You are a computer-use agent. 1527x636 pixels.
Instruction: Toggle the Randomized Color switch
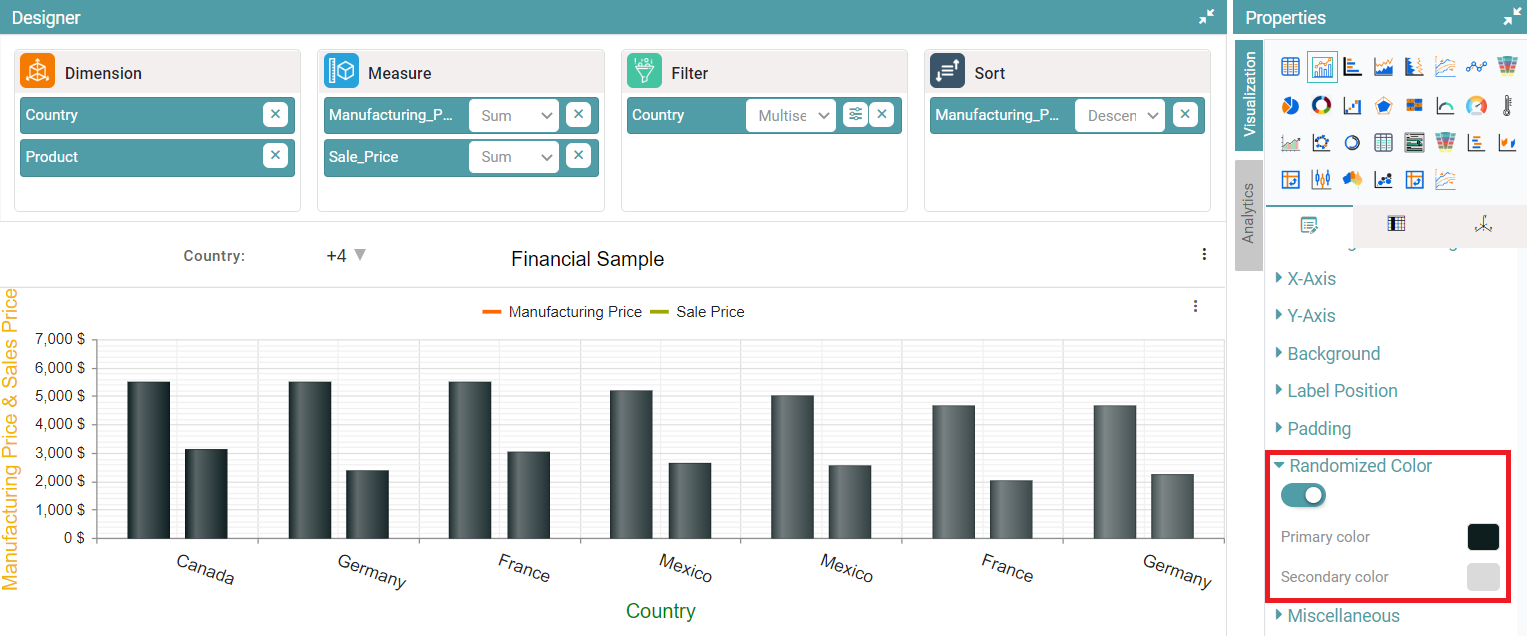pos(1303,495)
